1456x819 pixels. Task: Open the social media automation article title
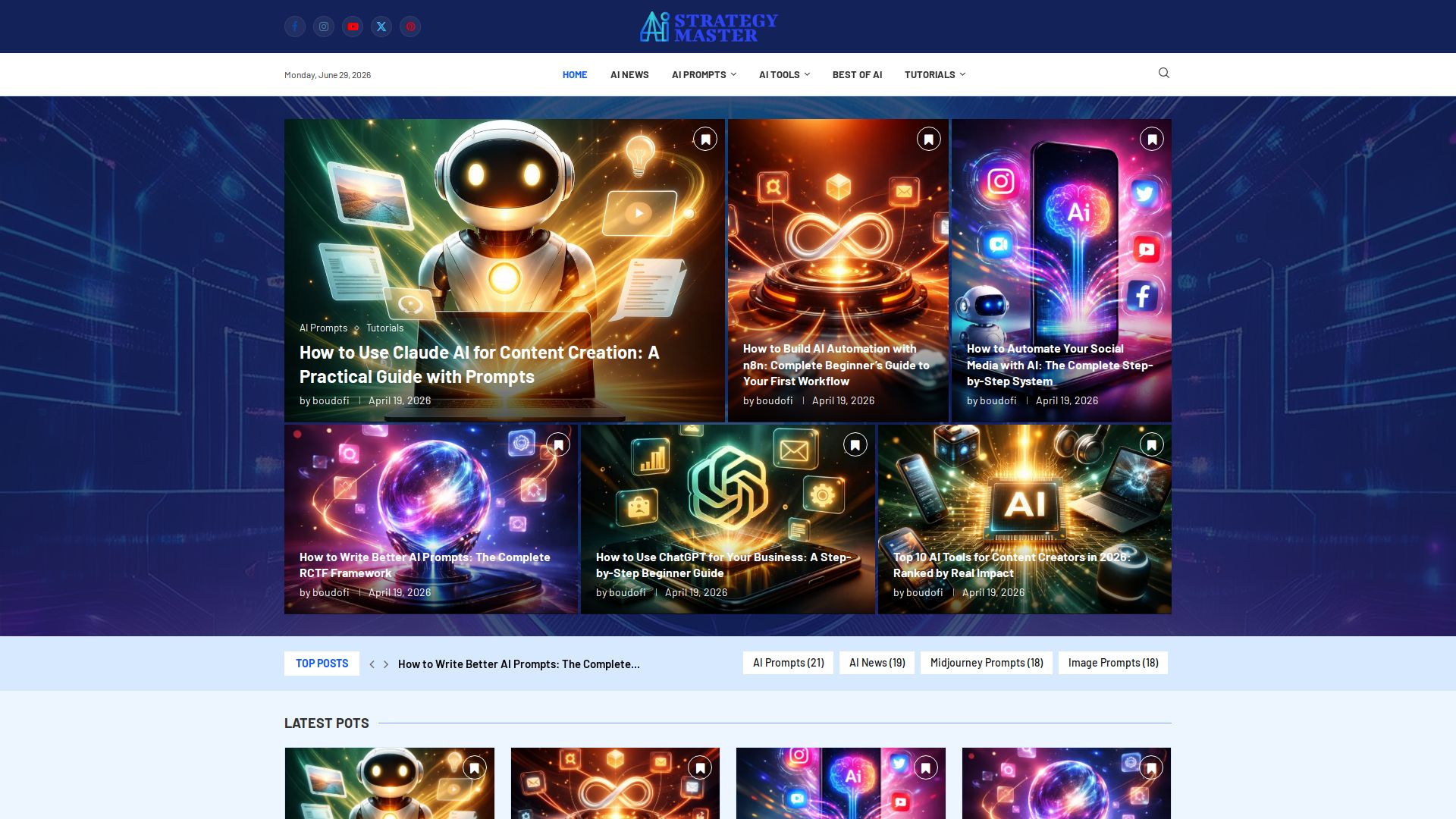(x=1059, y=365)
